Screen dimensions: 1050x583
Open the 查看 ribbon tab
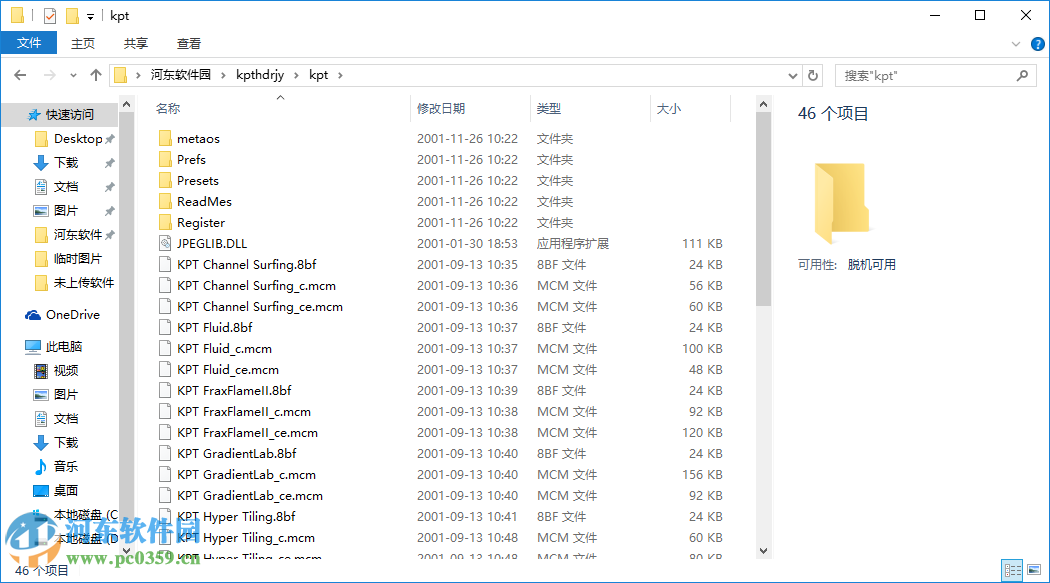[x=189, y=43]
